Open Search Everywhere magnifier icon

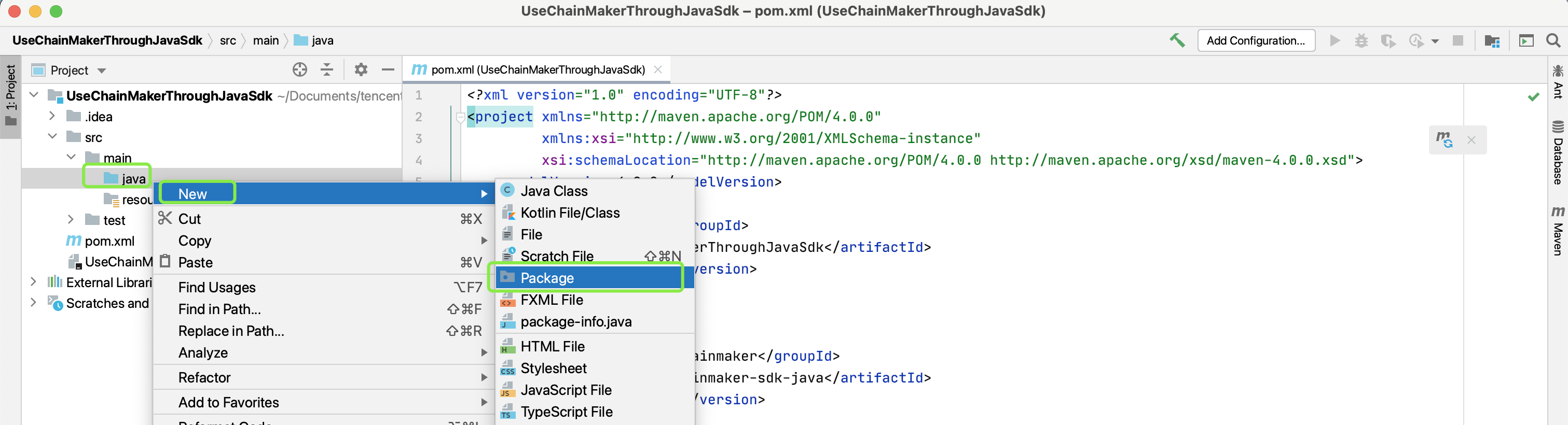[x=1553, y=41]
